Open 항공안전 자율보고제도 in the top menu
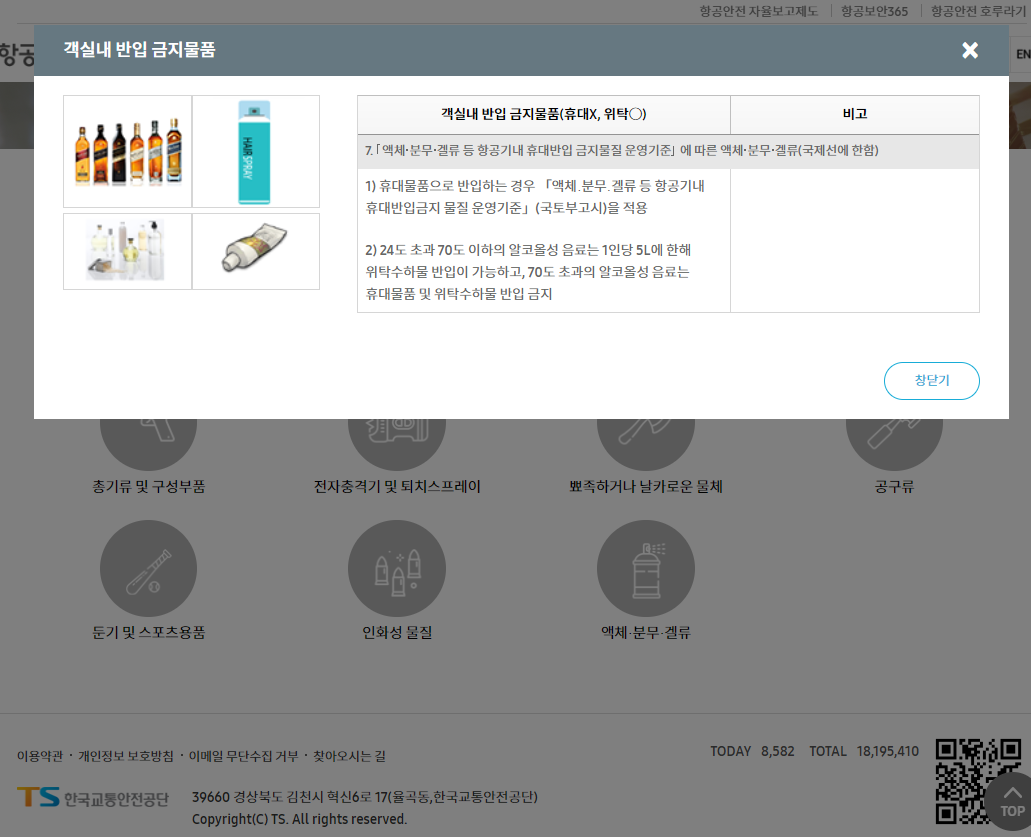Viewport: 1031px width, 837px height. [x=760, y=10]
